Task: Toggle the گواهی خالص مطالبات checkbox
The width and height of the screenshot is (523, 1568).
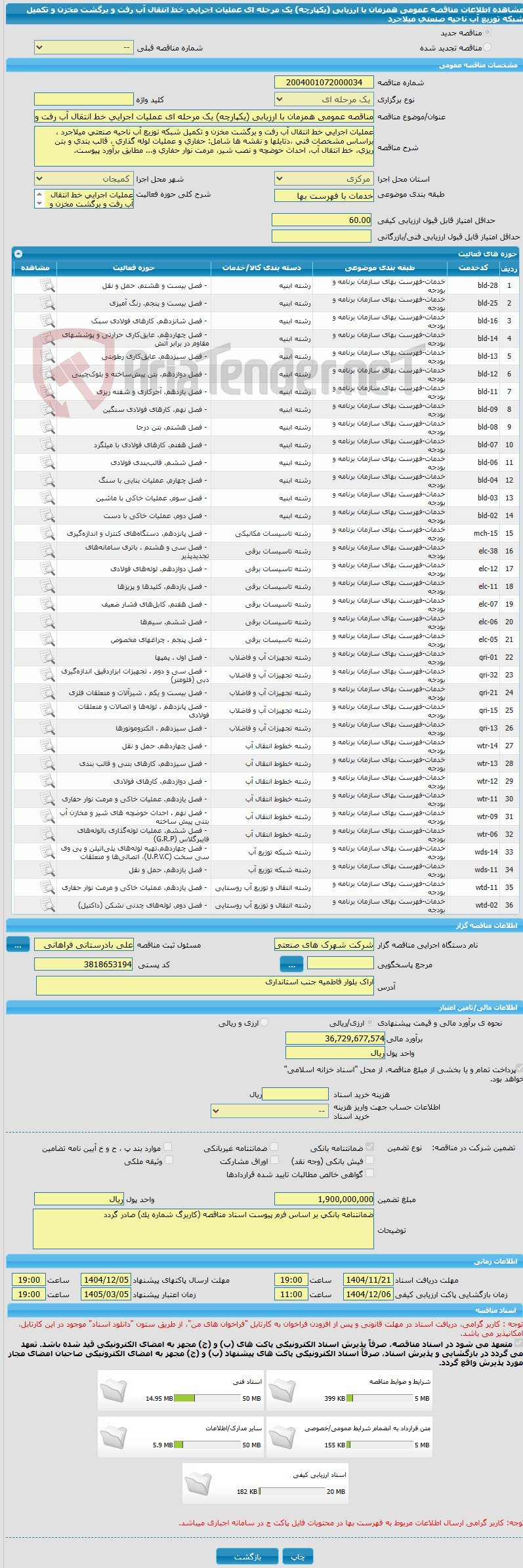Action: [369, 1173]
